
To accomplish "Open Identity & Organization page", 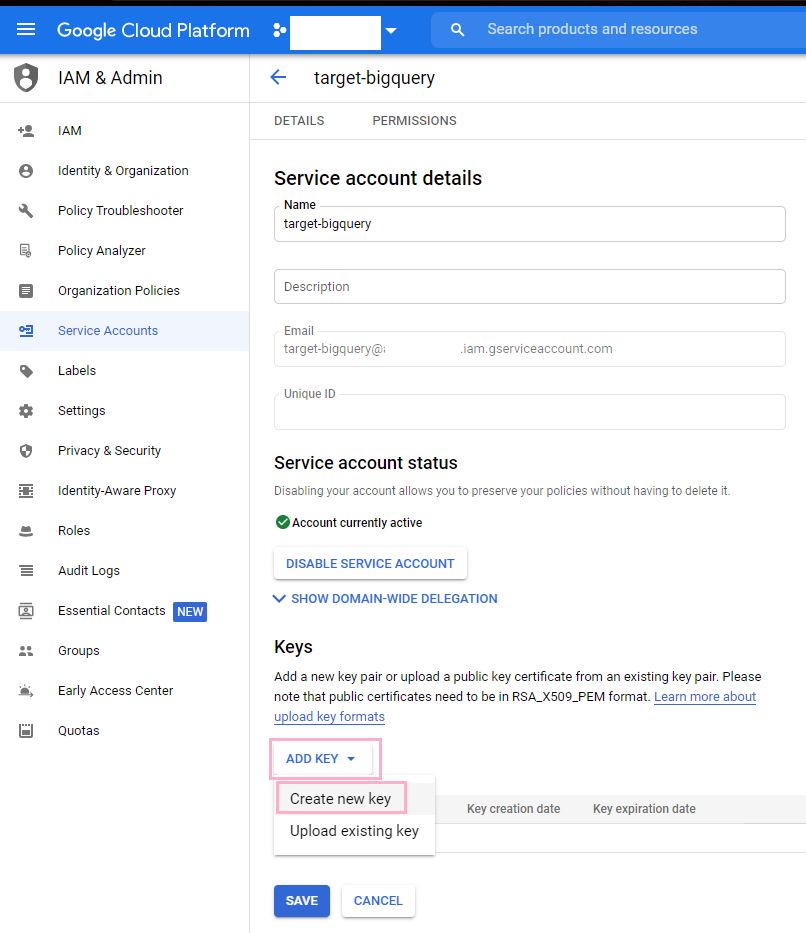I will [x=124, y=171].
